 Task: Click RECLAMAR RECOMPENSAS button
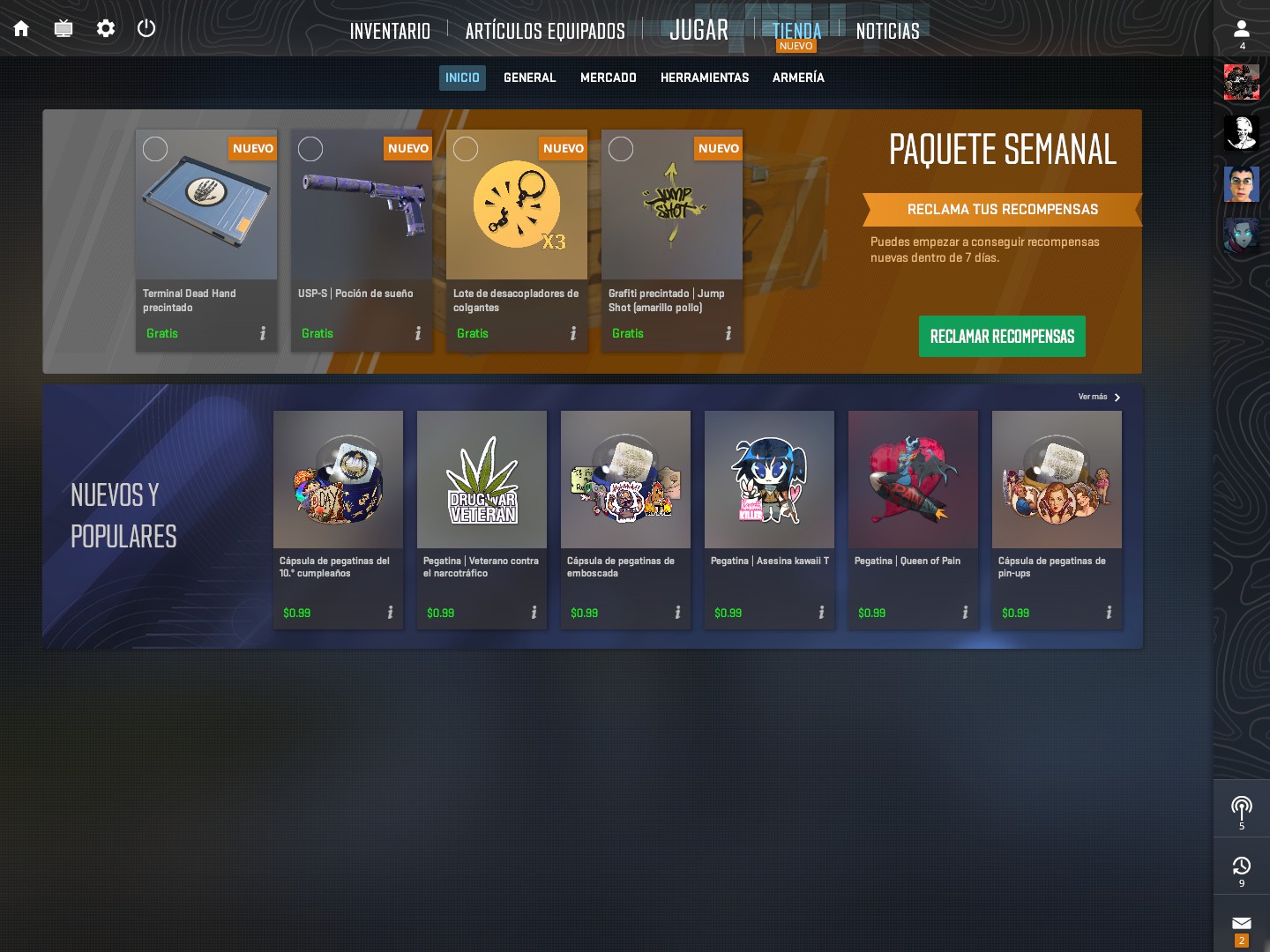coord(1002,336)
